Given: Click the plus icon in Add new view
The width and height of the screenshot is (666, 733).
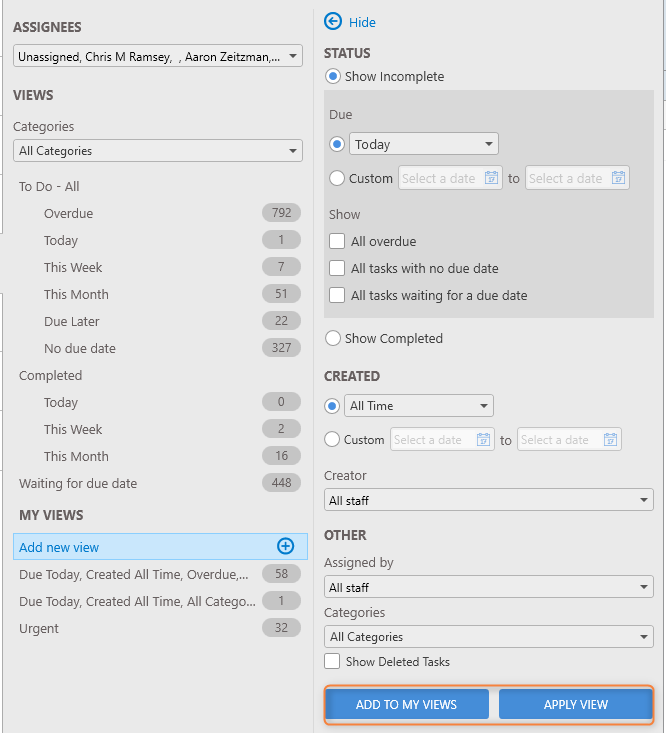Looking at the screenshot, I should tap(286, 546).
